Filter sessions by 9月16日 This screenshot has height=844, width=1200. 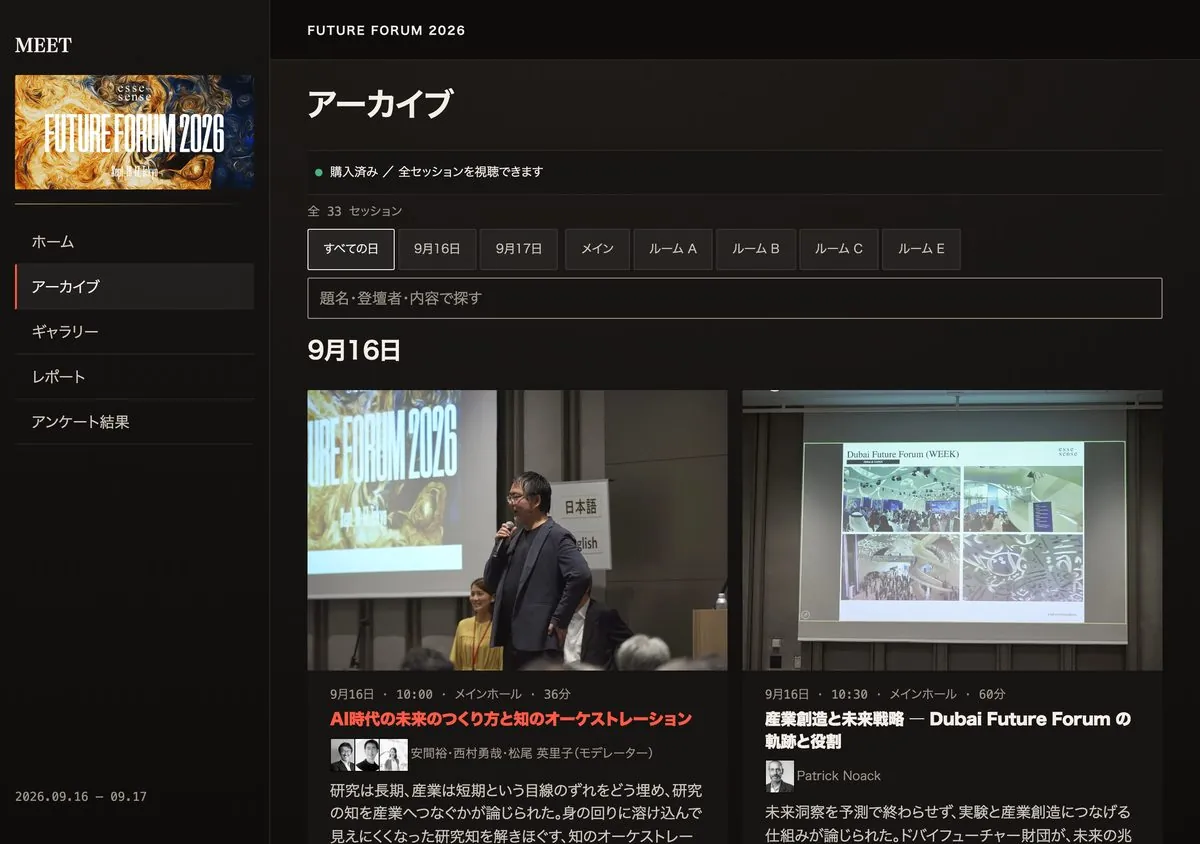[x=437, y=249]
